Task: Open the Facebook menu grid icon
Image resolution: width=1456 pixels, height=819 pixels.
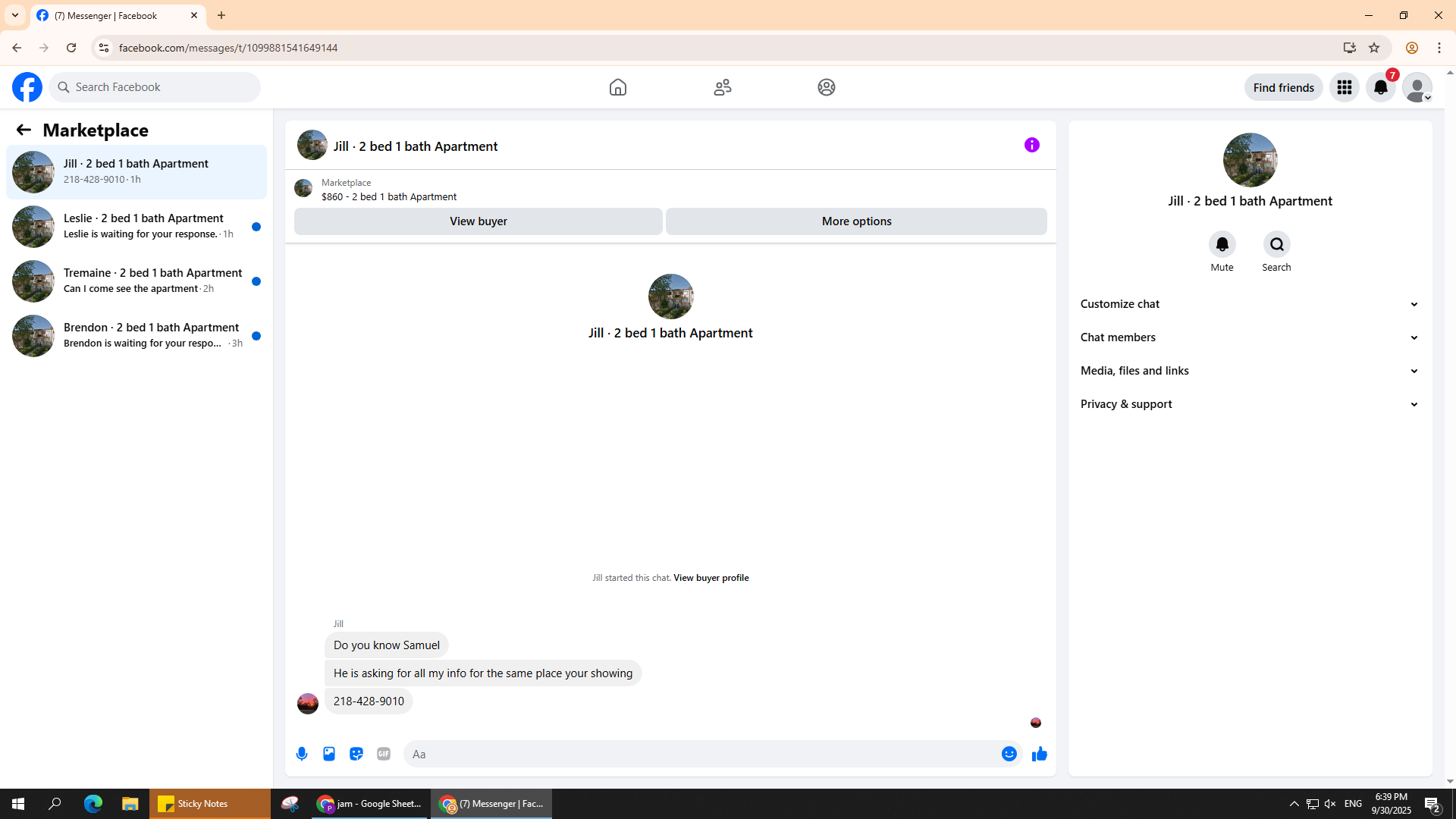Action: pyautogui.click(x=1344, y=87)
